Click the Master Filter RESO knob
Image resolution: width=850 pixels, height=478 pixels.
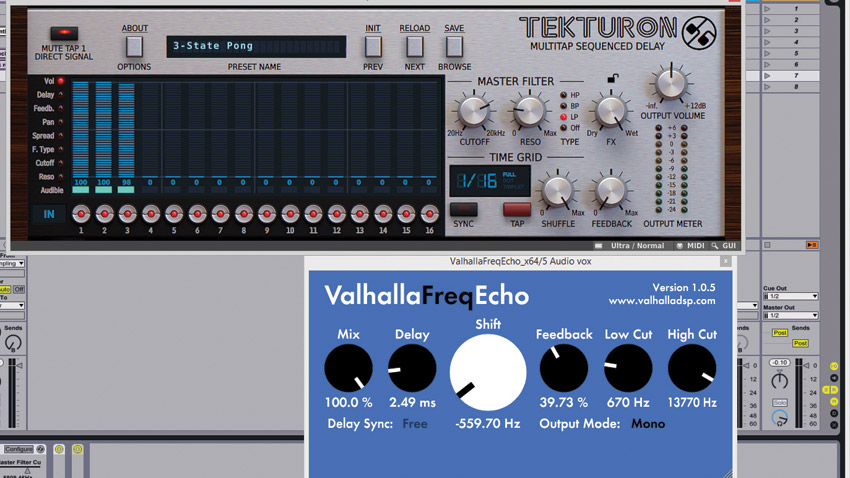click(x=529, y=112)
